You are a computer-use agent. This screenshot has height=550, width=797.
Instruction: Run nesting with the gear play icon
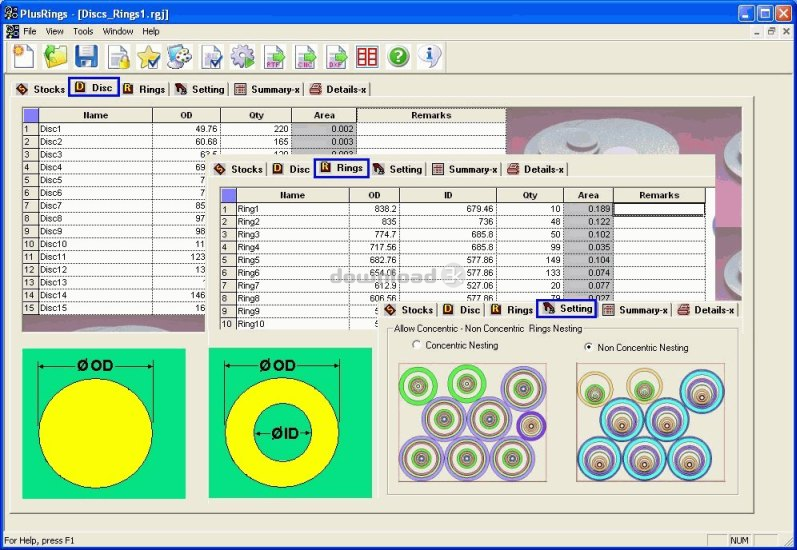(242, 56)
